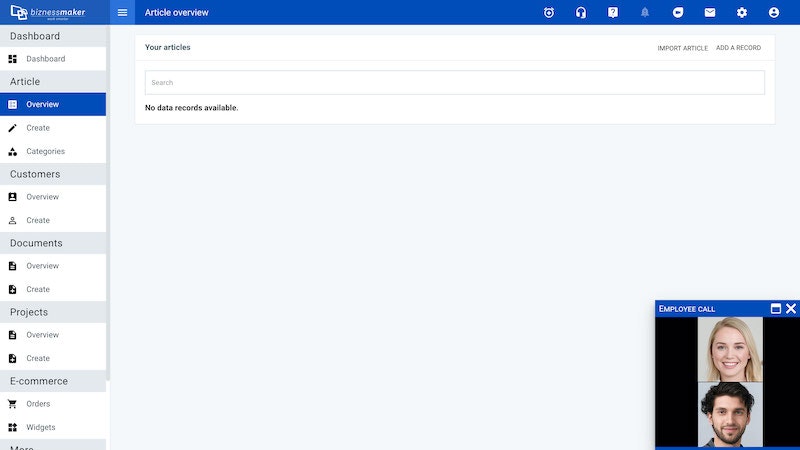Open E-commerce Orders menu item

(53, 404)
